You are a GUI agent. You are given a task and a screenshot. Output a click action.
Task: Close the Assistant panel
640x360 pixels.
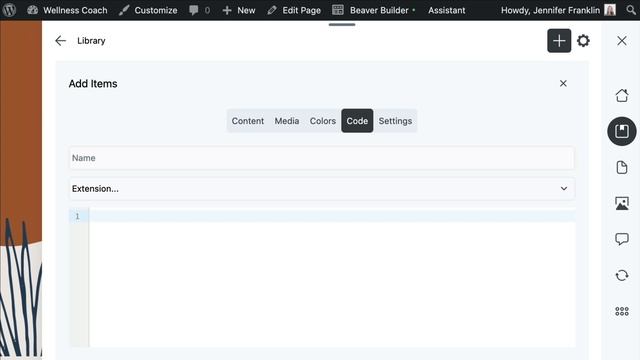click(622, 41)
